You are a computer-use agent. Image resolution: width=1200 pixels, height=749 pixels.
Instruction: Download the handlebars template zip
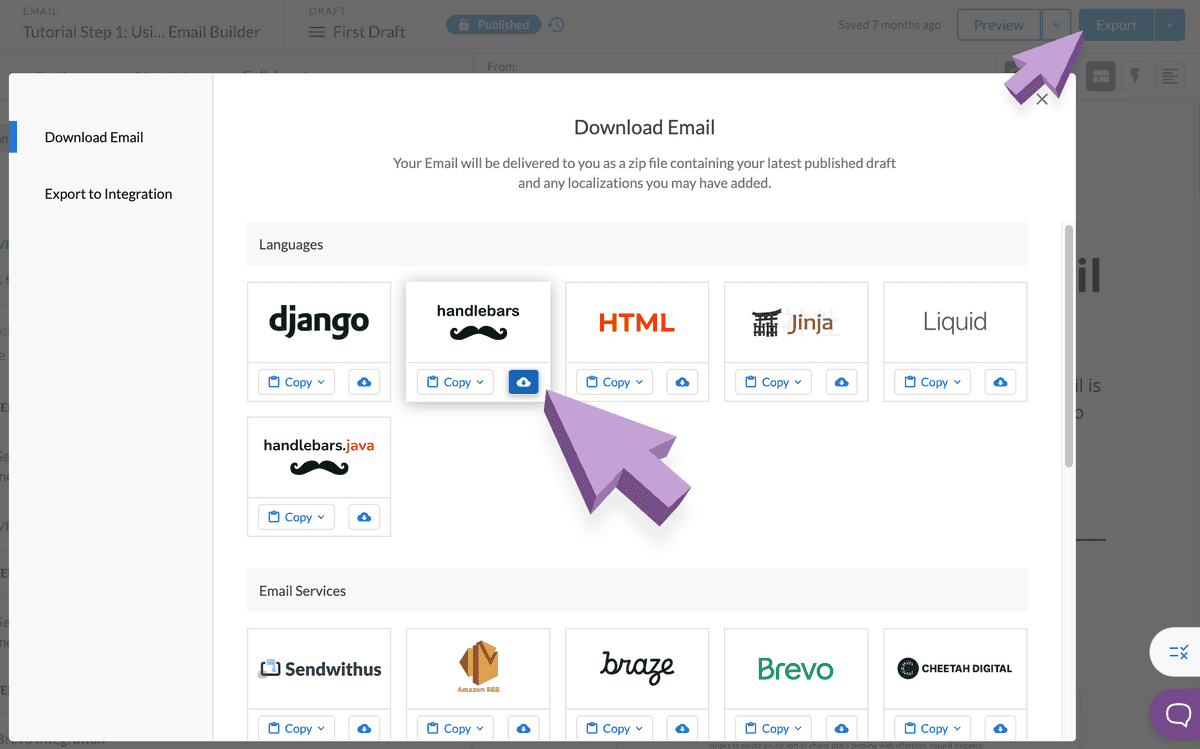(x=523, y=382)
